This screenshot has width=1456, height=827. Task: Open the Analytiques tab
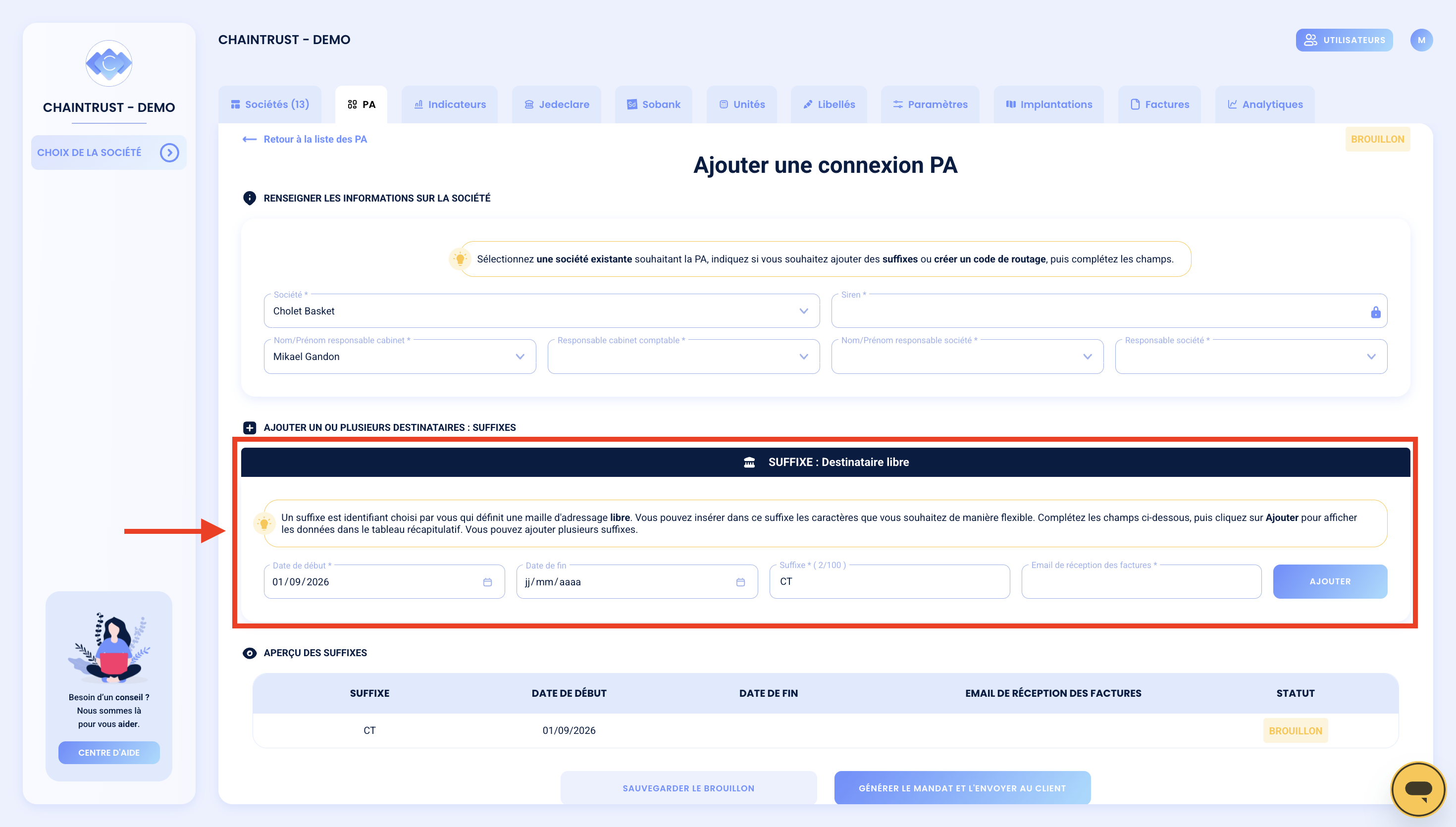pos(1265,104)
